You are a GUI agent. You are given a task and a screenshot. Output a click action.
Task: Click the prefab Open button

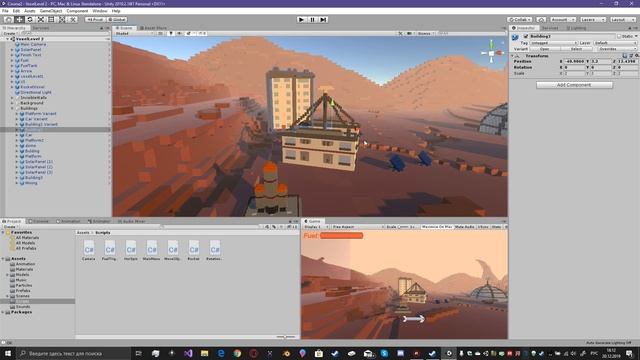pyautogui.click(x=544, y=49)
